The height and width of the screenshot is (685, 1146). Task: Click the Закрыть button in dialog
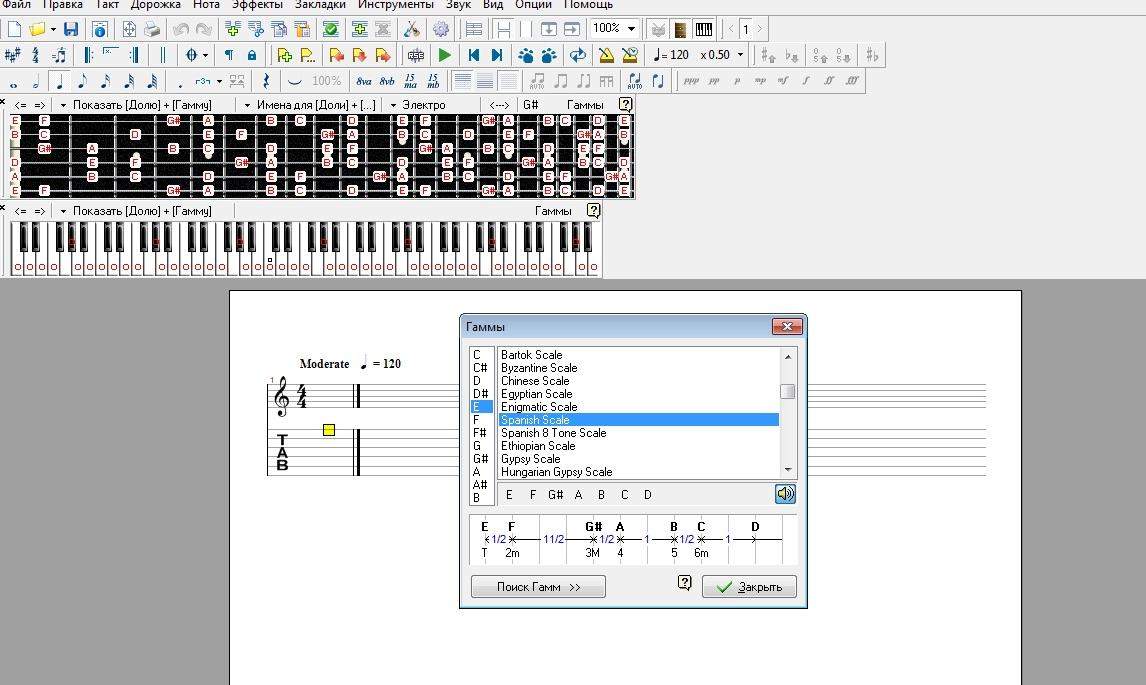tap(749, 587)
